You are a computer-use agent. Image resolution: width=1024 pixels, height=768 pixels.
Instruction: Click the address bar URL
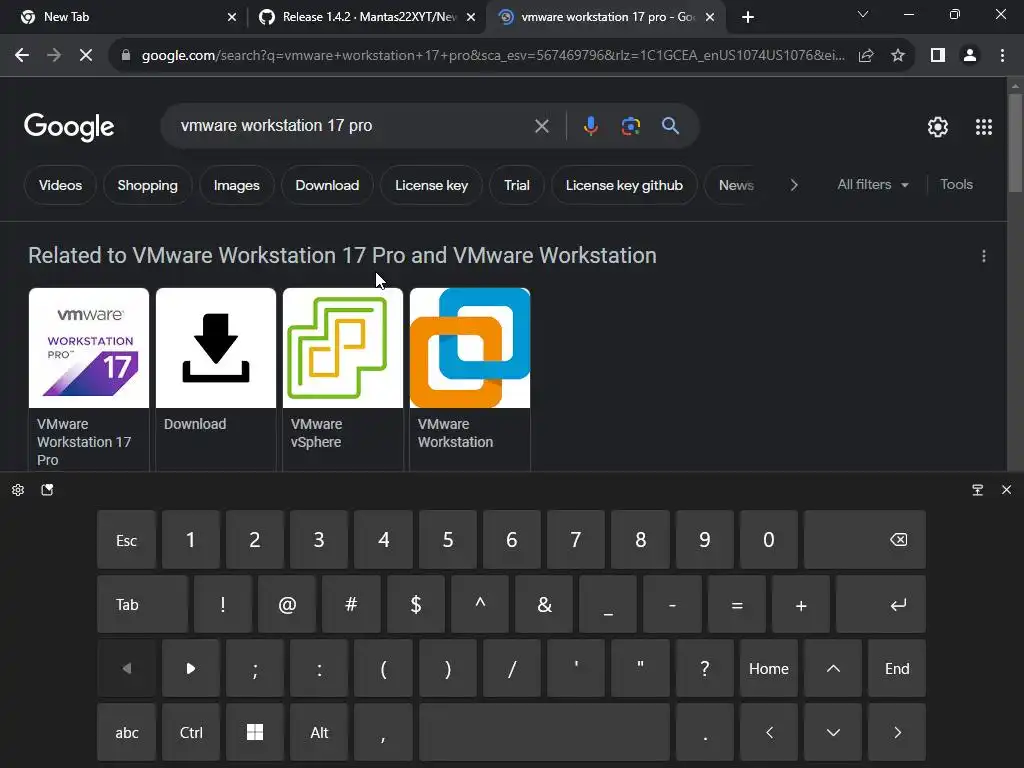tap(492, 56)
